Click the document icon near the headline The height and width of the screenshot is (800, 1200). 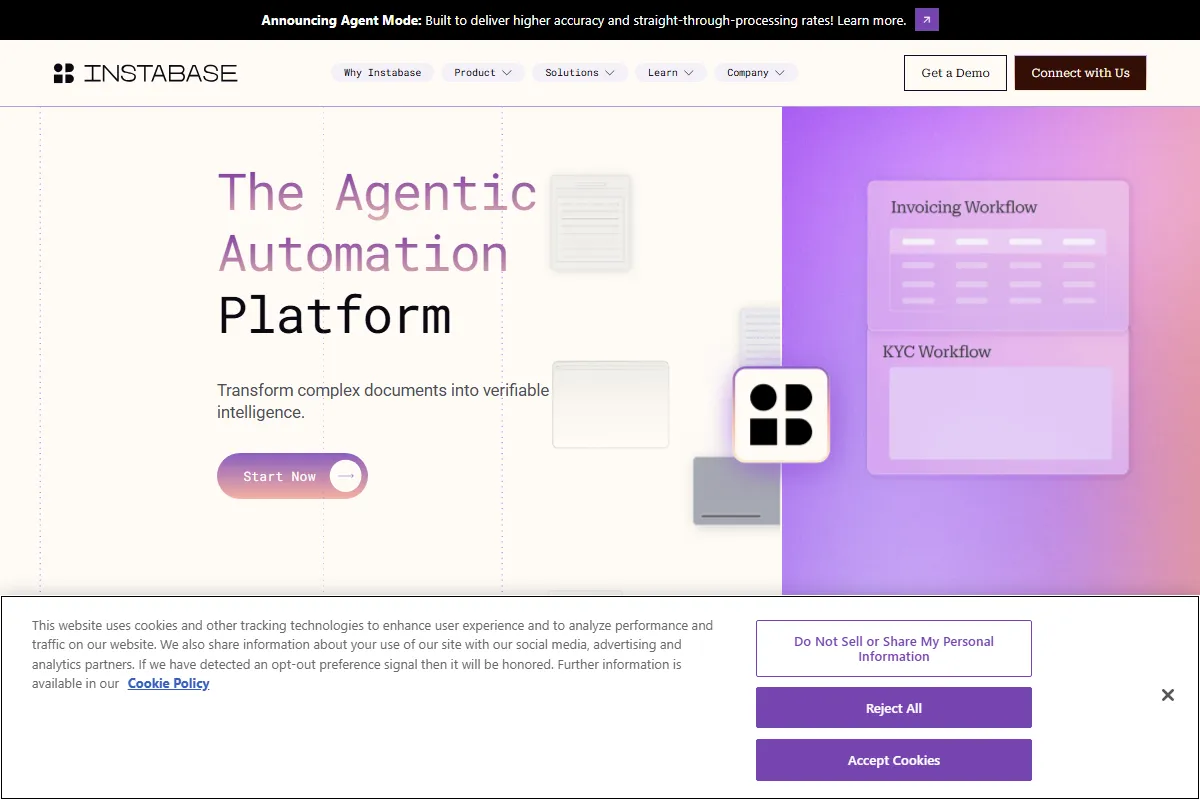pos(591,222)
